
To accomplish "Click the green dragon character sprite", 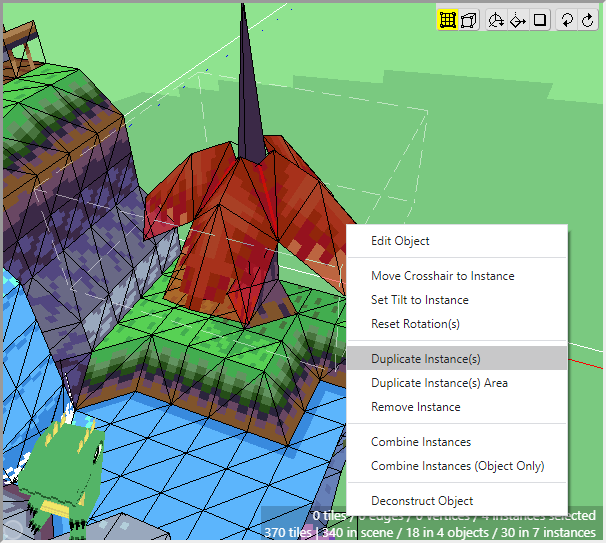I will point(67,470).
